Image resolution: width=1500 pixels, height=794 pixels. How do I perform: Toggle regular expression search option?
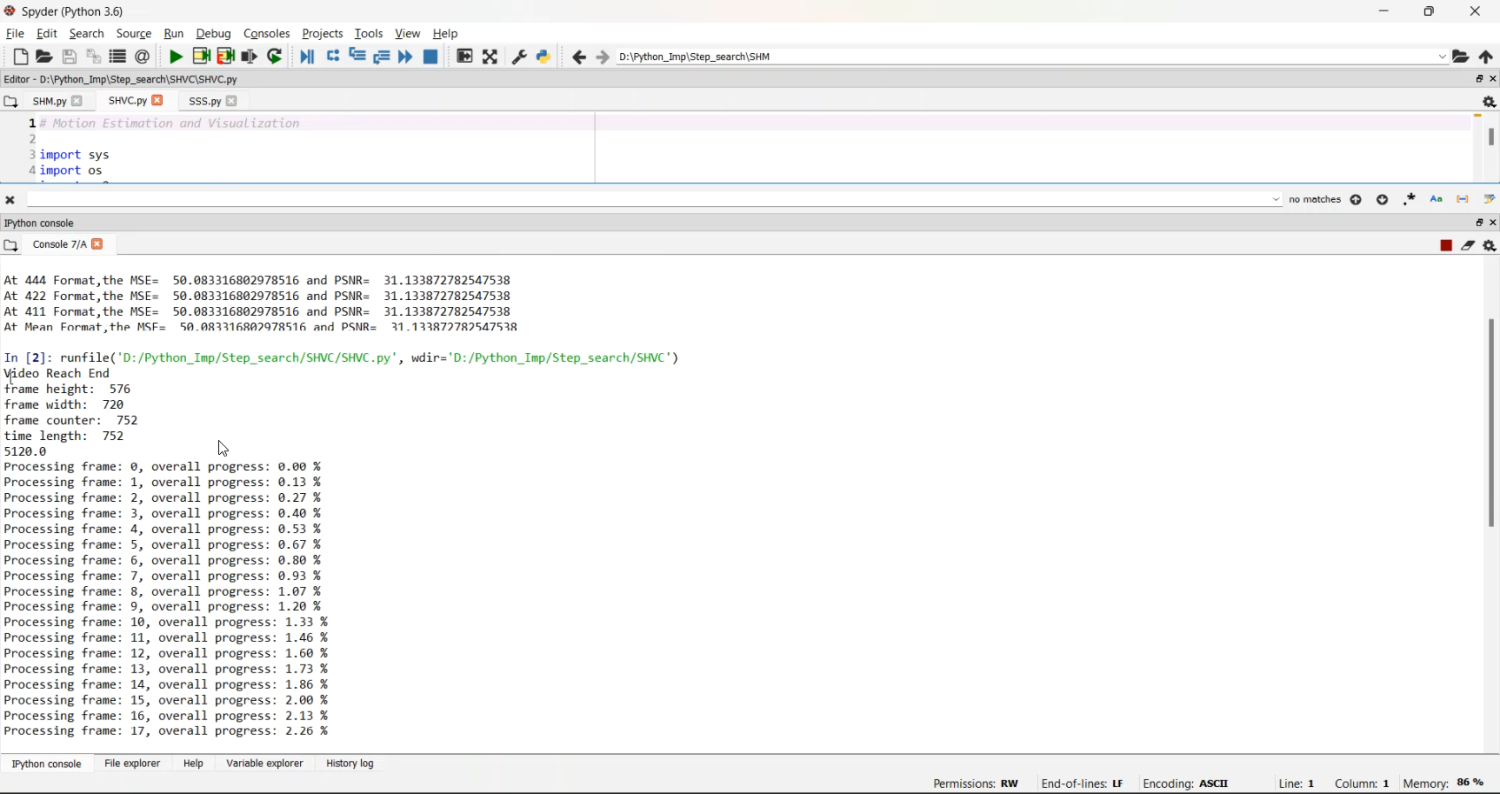(x=1409, y=199)
